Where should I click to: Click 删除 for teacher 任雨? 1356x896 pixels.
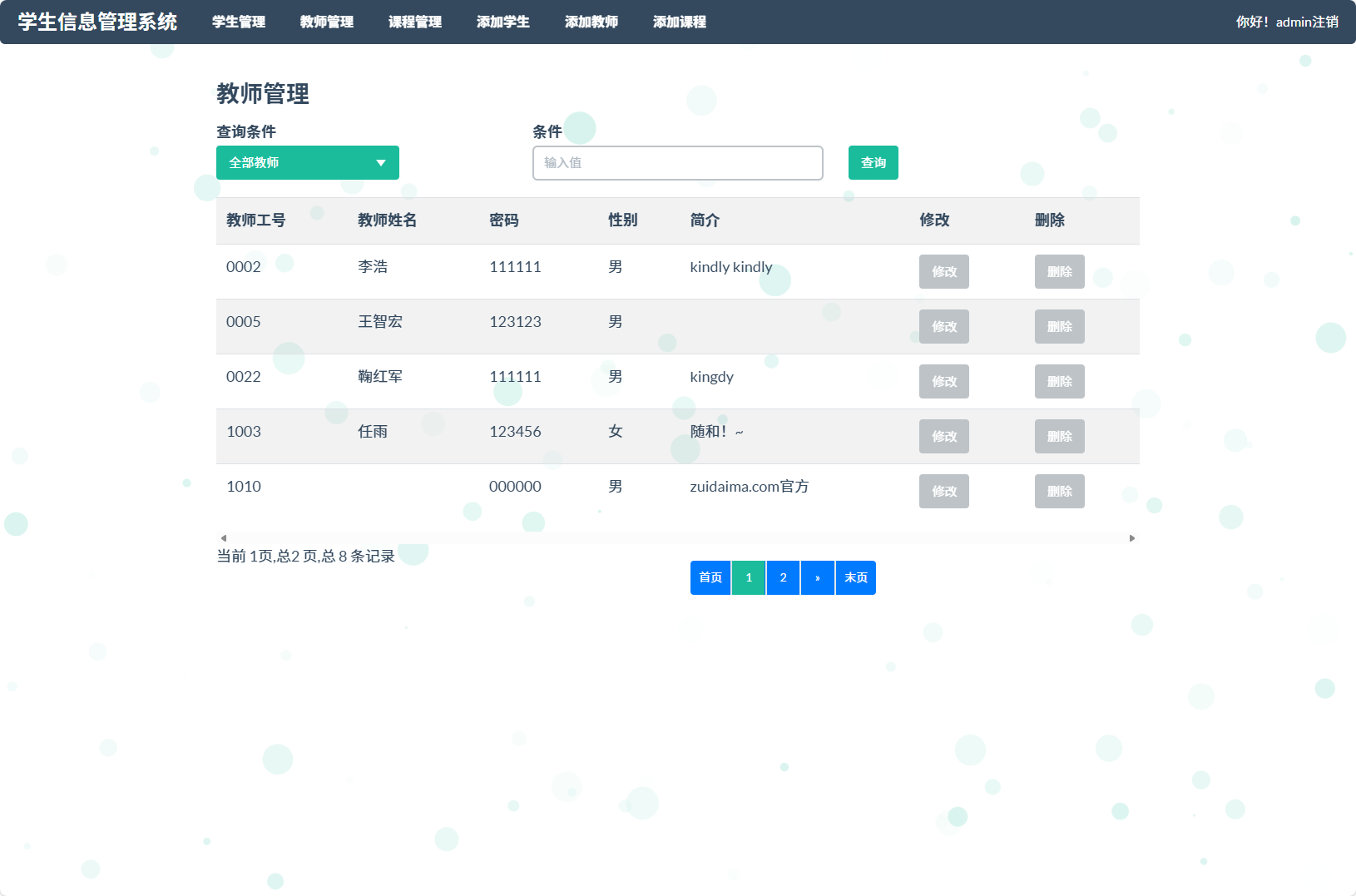1059,436
